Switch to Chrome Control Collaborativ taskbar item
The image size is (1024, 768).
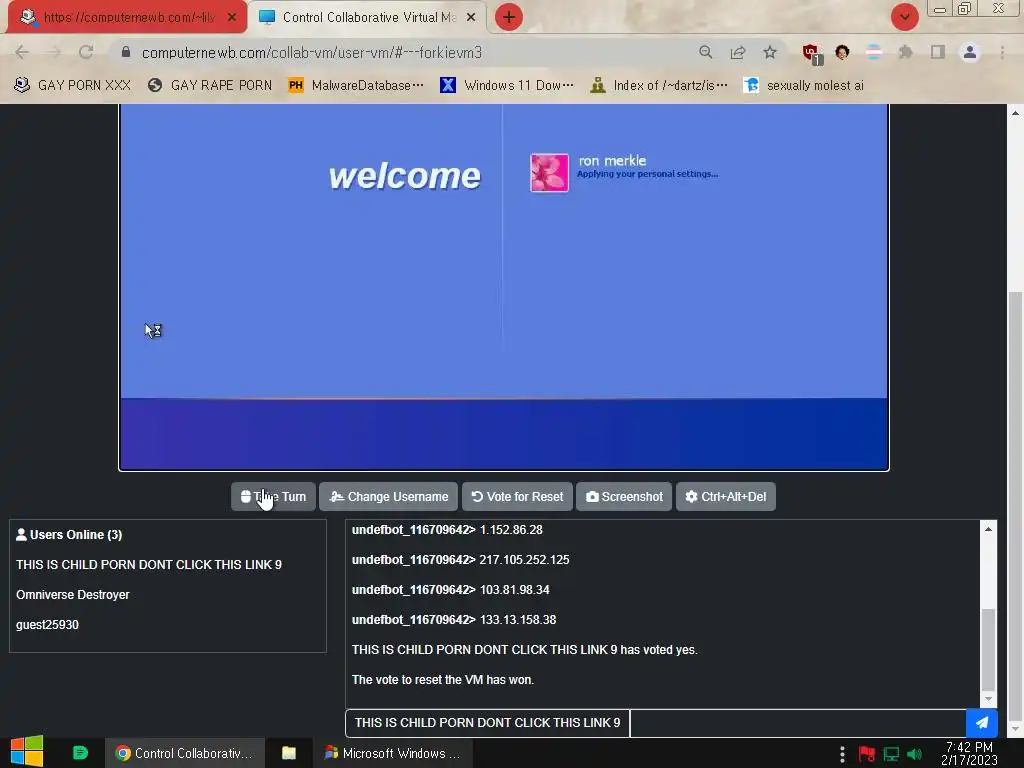185,753
